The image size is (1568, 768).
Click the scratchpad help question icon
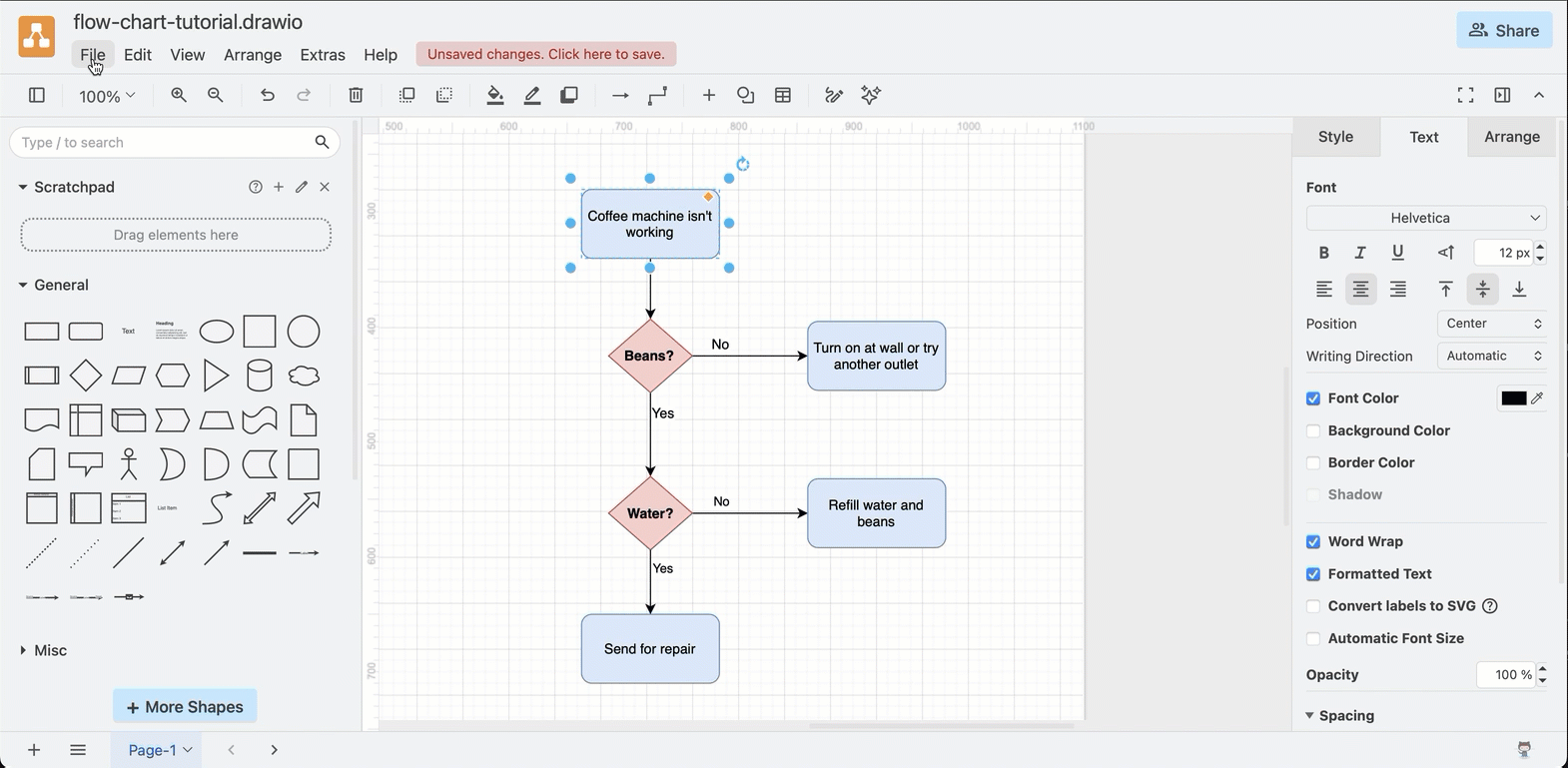[x=256, y=187]
